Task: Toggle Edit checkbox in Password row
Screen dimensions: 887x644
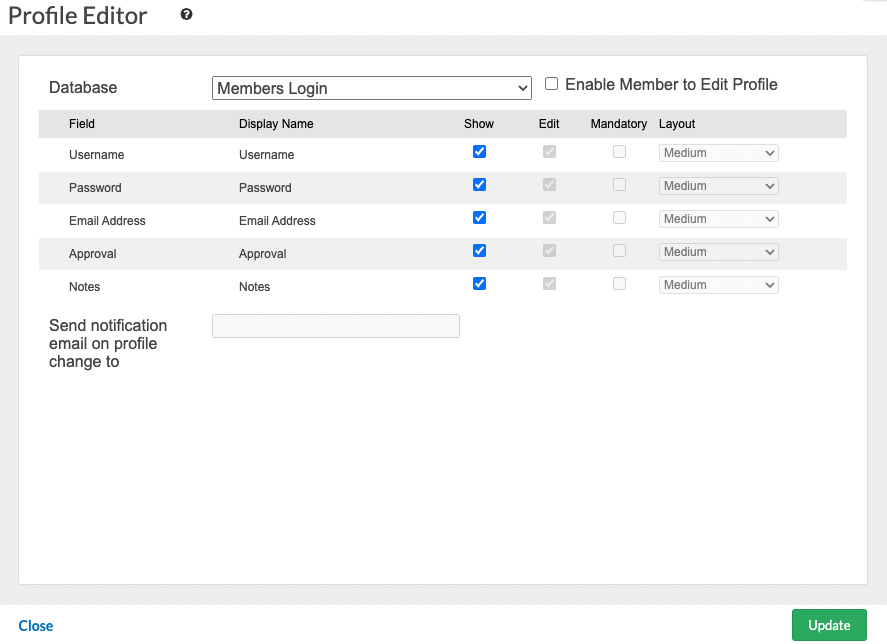Action: click(549, 184)
